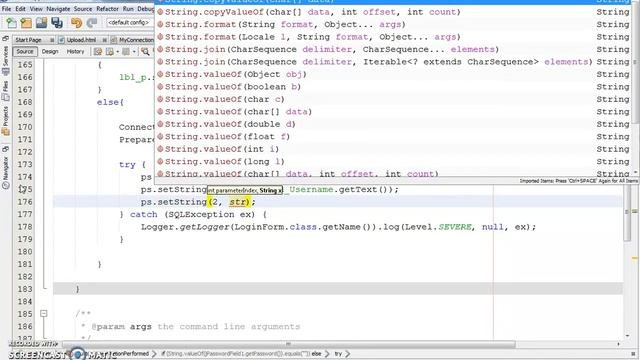Click the else breadcrumb item
This screenshot has width=640, height=360.
tap(316, 354)
